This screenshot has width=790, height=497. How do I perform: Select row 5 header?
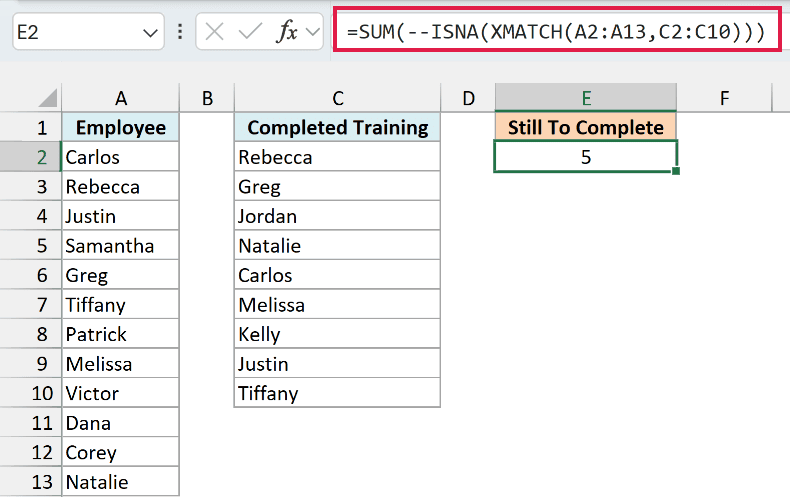(30, 245)
